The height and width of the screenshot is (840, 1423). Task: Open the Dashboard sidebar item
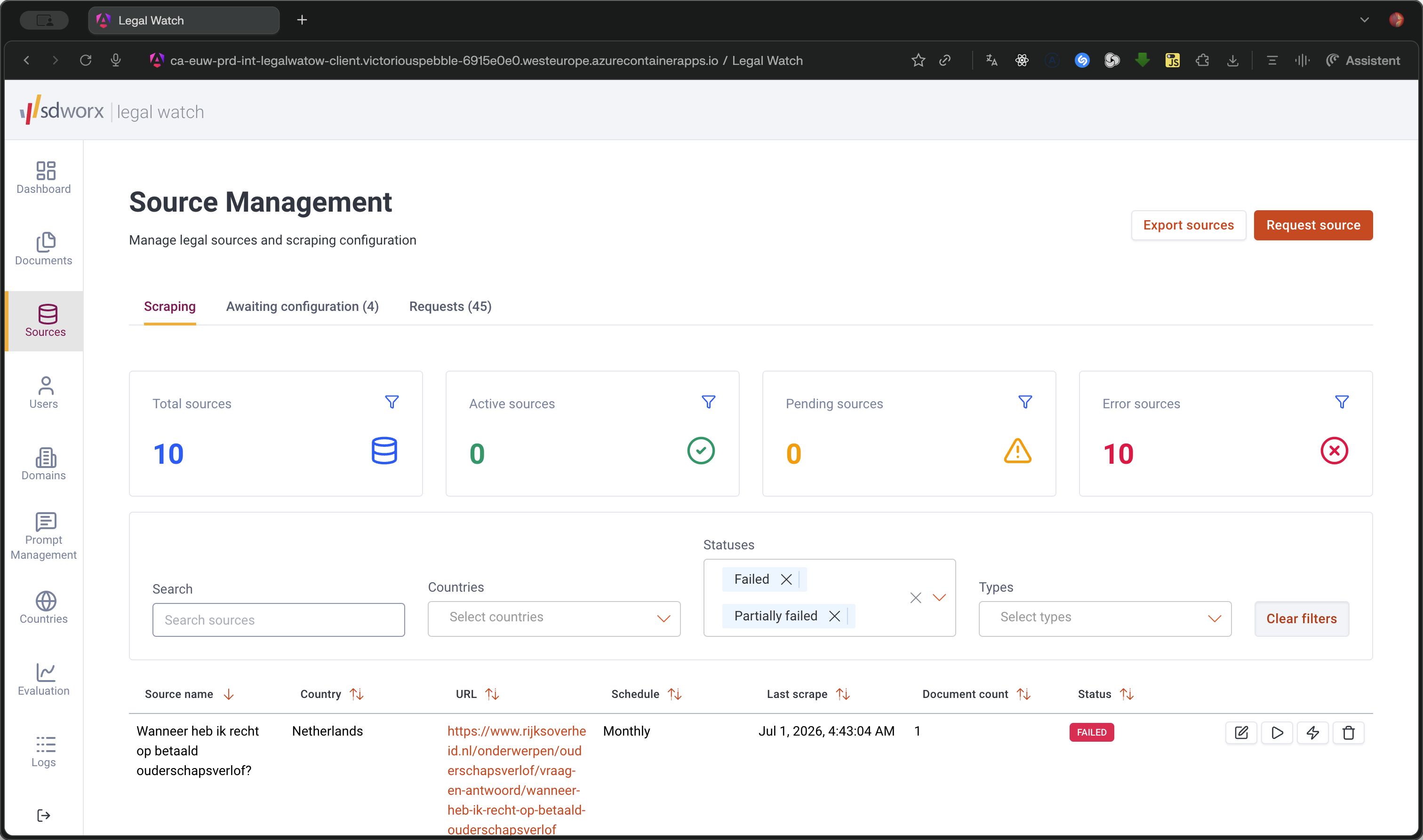pyautogui.click(x=44, y=178)
